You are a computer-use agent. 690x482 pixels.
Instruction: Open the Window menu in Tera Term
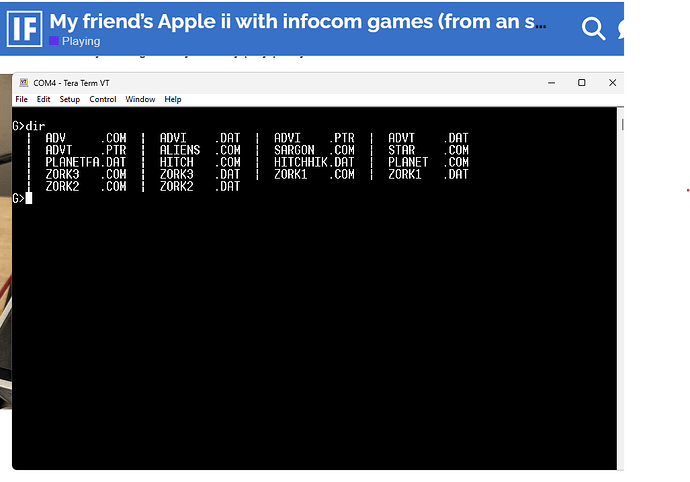click(140, 99)
